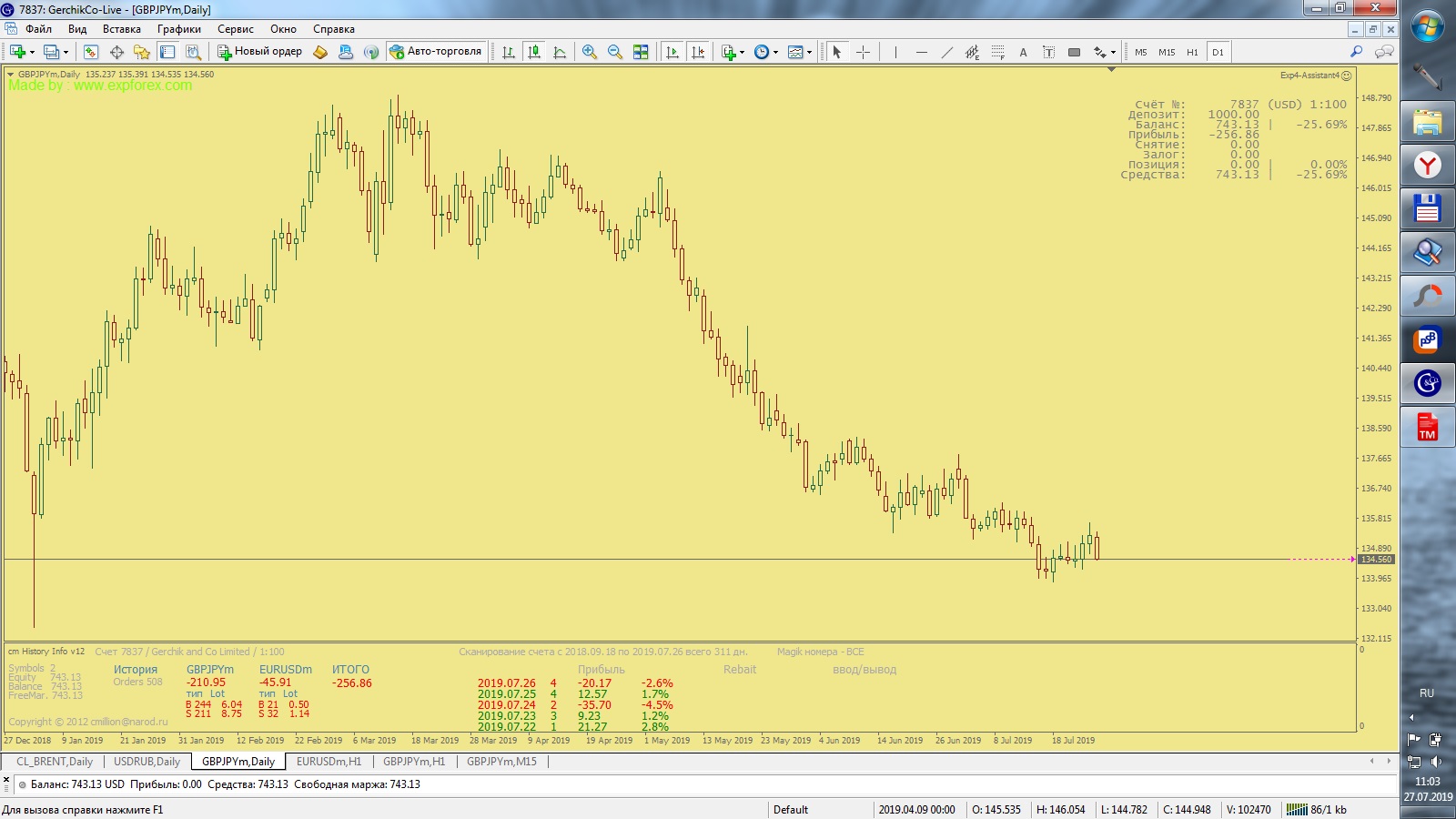Switch to USDRUB,Daily chart tab
The width and height of the screenshot is (1456, 819).
147,762
